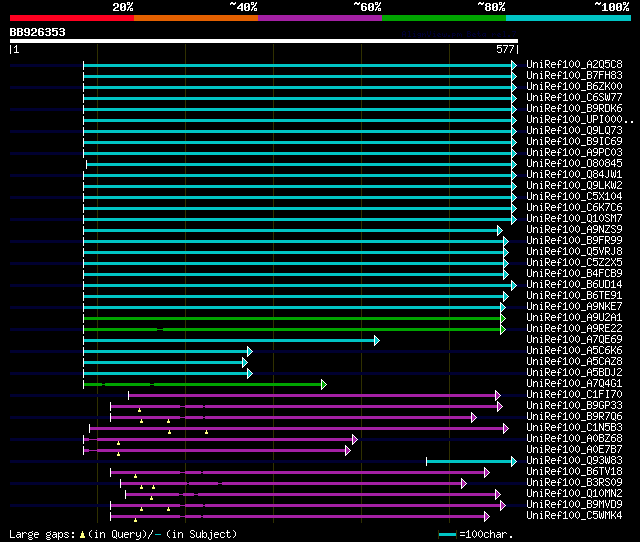The width and height of the screenshot is (640, 542).
Task: Click the UniRef100_B3RS09 label
Action: (x=574, y=483)
